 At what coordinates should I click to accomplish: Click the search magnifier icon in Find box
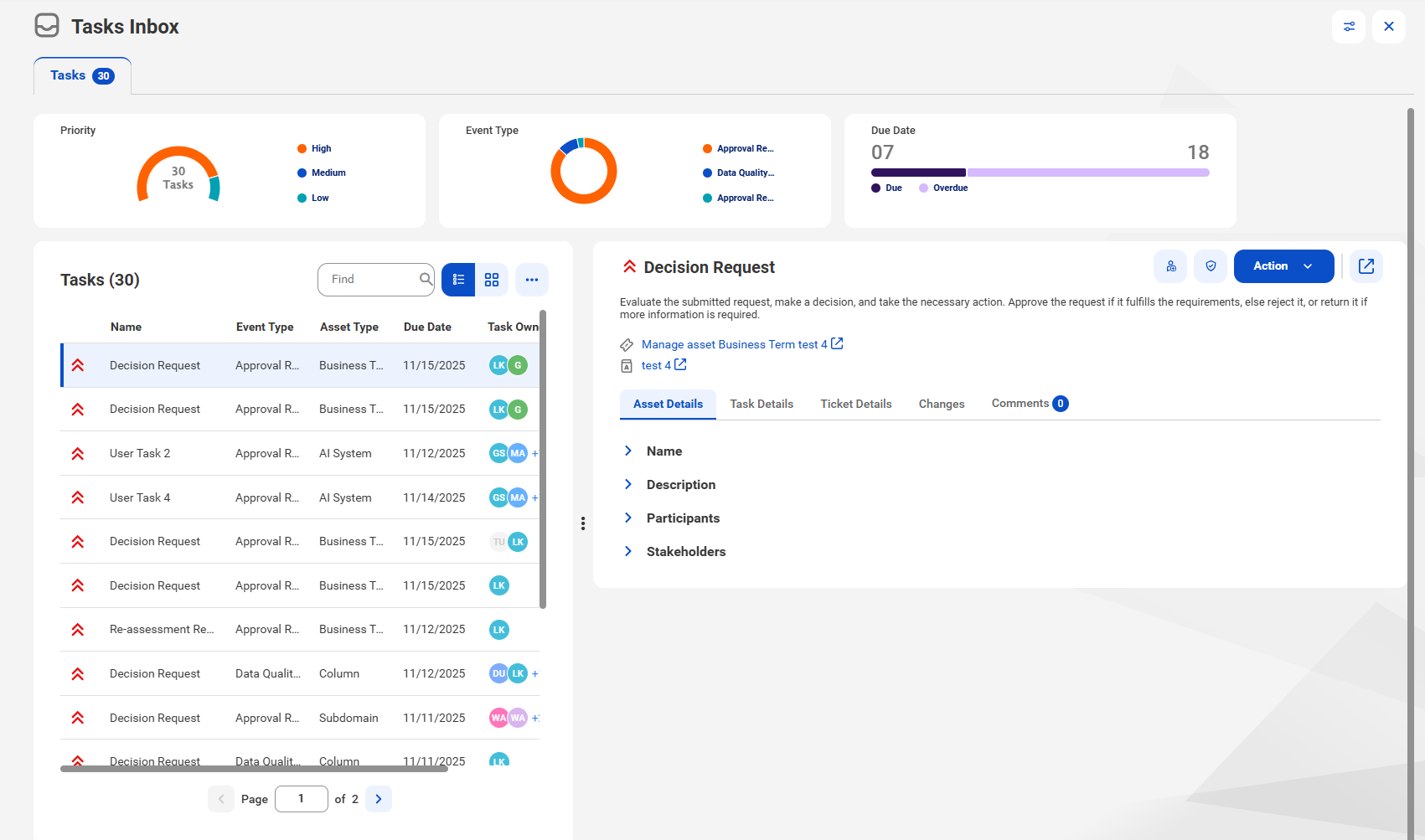pos(426,279)
